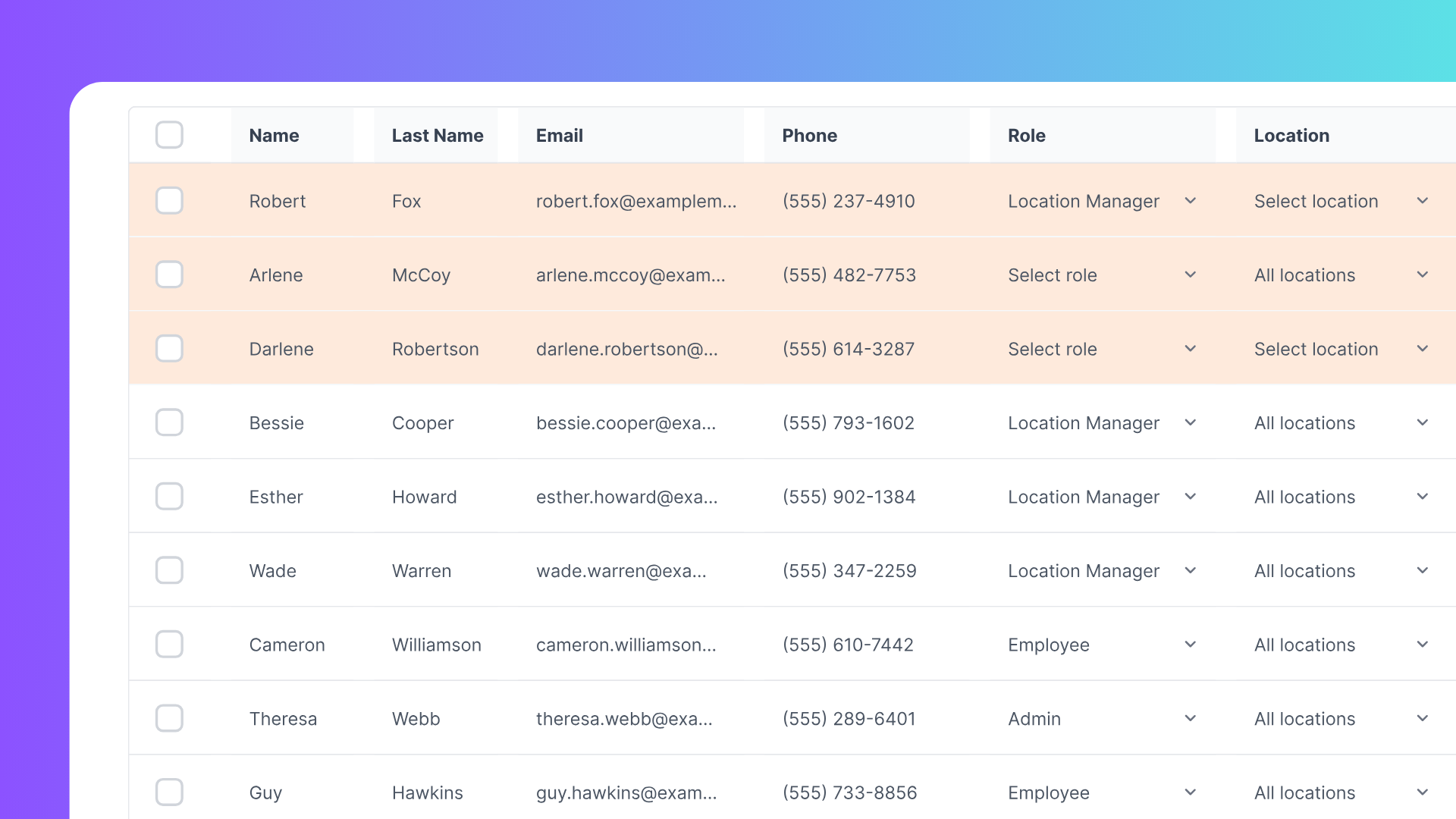
Task: Click Esther's Location Manager role field
Action: point(1083,497)
